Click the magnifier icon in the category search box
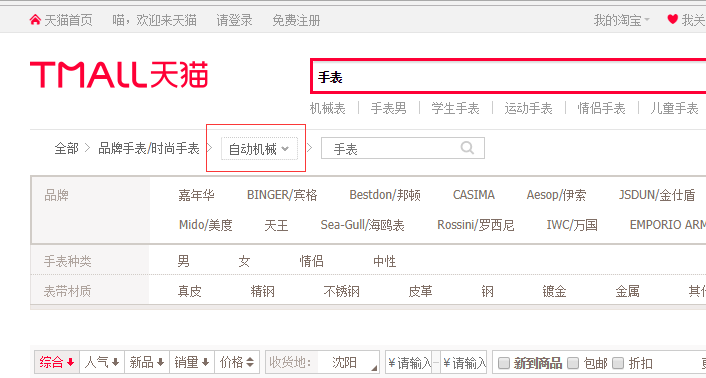Screen dimensions: 706x378 467,148
